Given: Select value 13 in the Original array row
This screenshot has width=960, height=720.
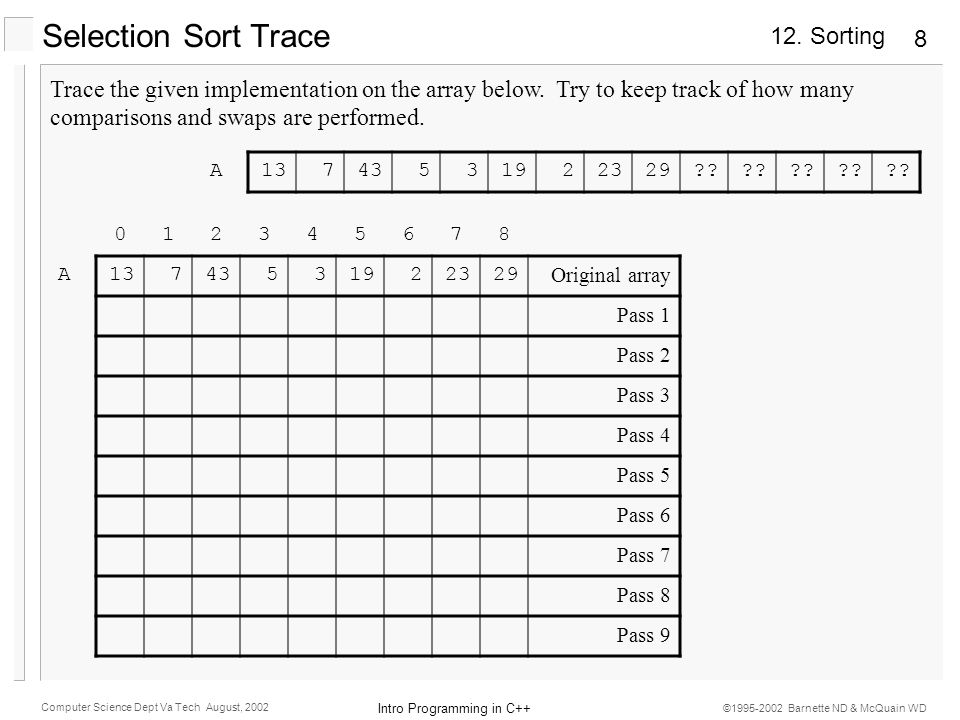Looking at the screenshot, I should coord(120,276).
